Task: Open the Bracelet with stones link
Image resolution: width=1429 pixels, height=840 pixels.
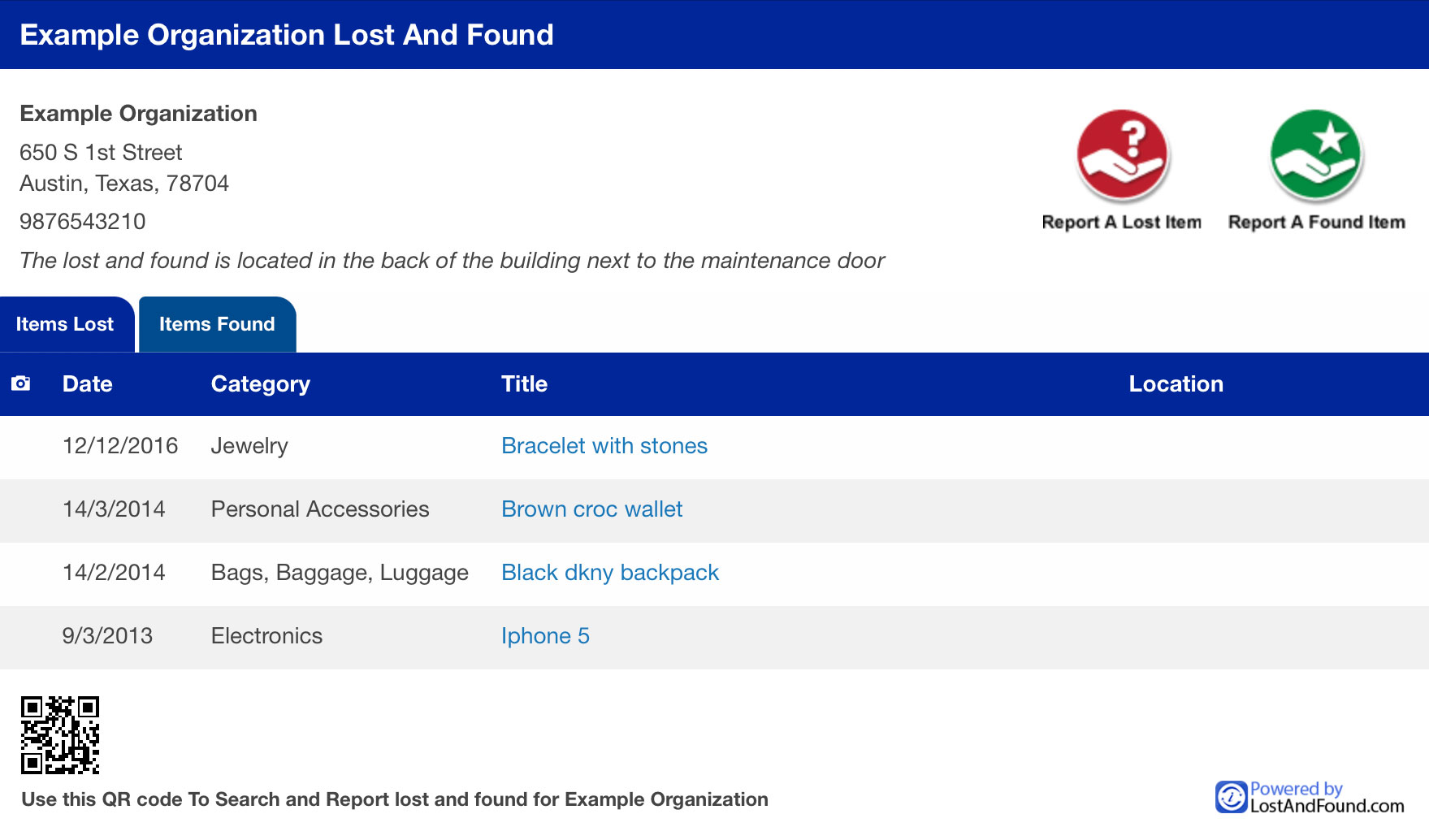Action: [604, 446]
